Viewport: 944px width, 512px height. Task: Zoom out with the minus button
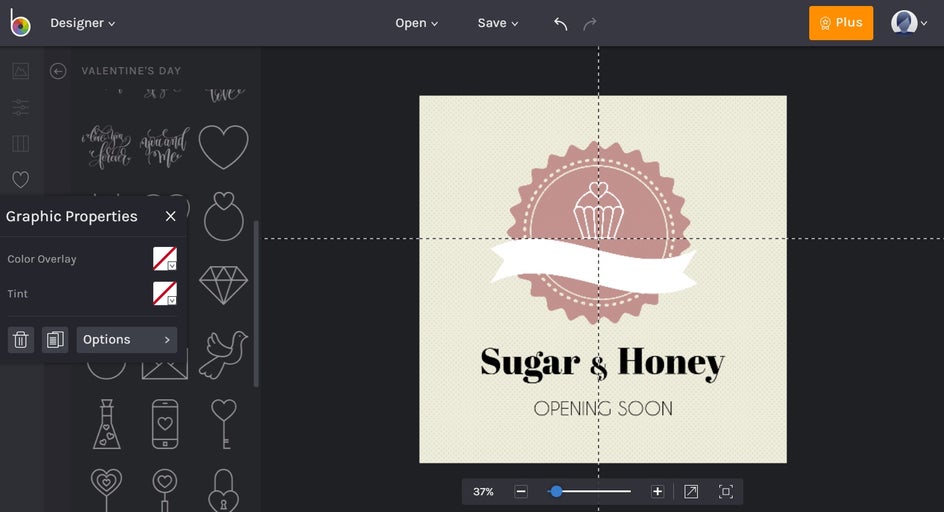pos(521,492)
